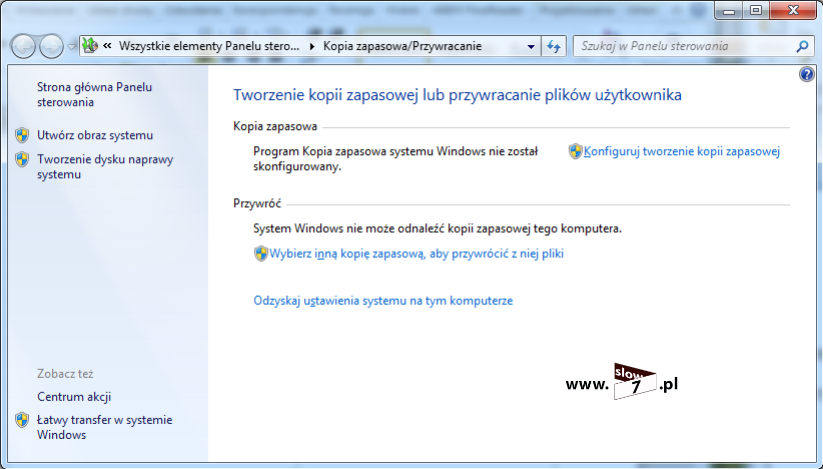Click the Back navigation arrow button

[23, 47]
